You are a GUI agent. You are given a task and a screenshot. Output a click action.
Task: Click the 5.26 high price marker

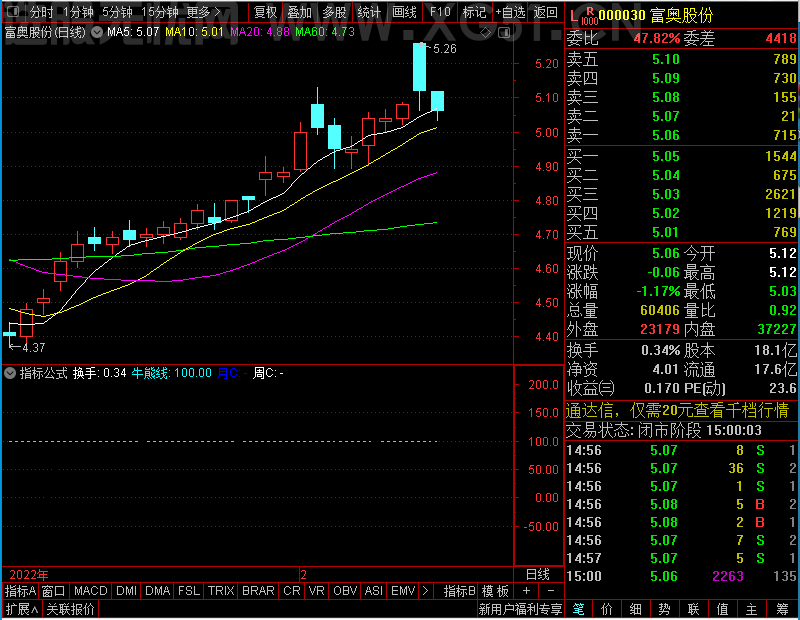[x=444, y=49]
